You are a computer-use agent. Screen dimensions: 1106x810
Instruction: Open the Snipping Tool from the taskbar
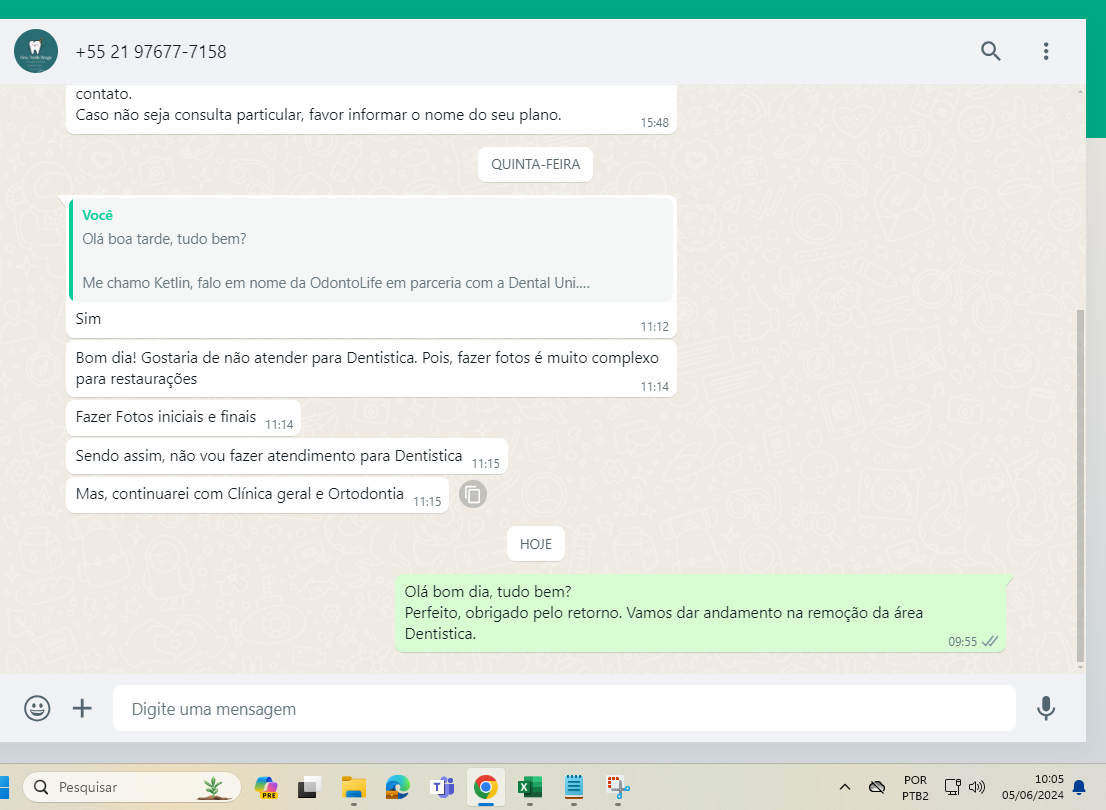(x=617, y=787)
